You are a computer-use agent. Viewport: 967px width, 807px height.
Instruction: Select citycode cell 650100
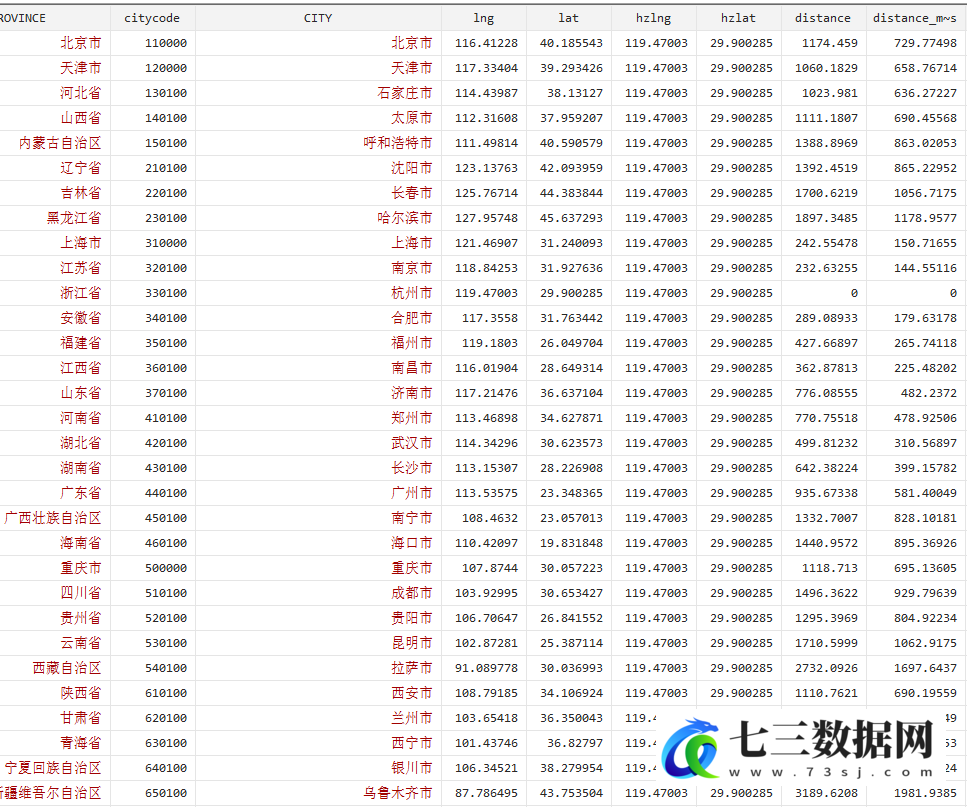click(x=166, y=793)
